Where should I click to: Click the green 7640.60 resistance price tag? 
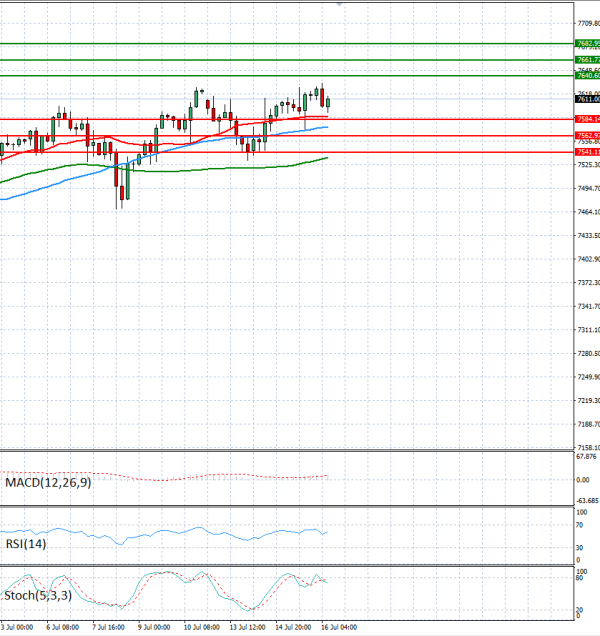[587, 76]
